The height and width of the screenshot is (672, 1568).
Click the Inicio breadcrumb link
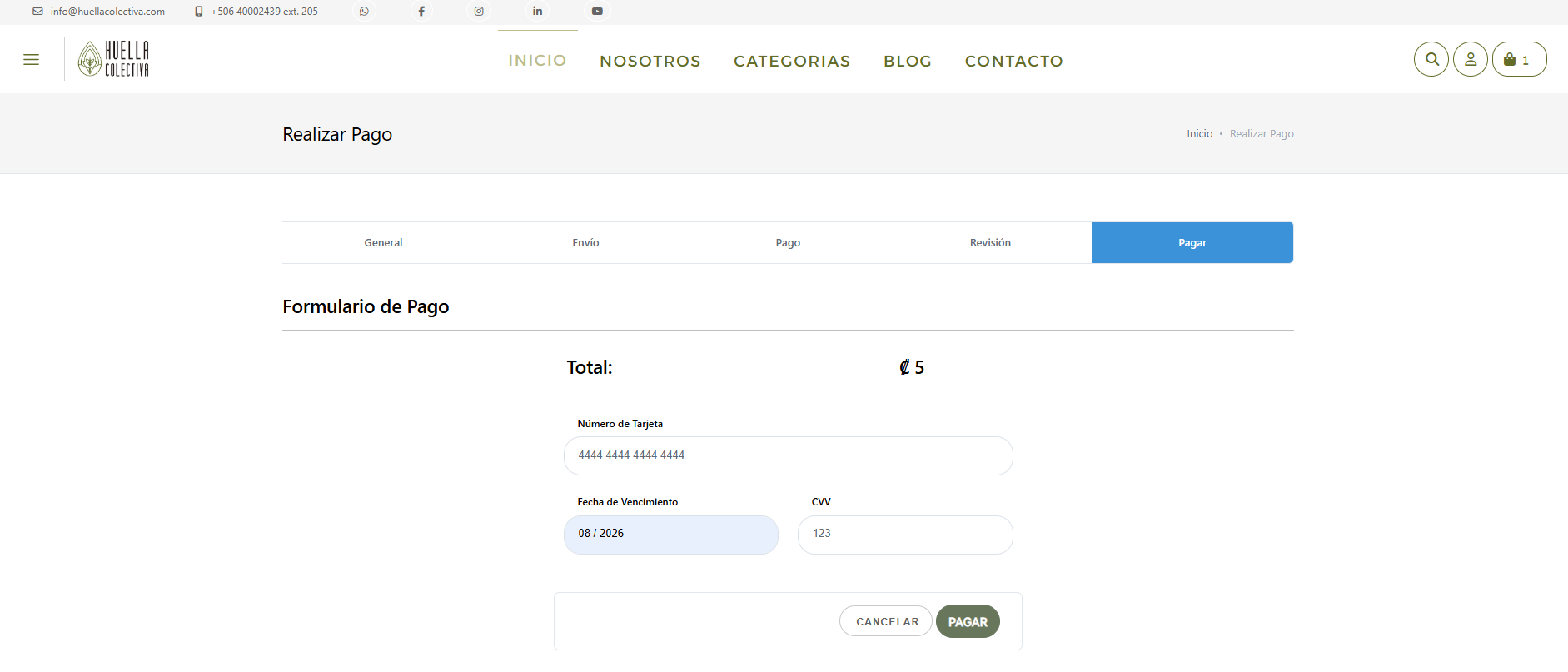[1199, 133]
